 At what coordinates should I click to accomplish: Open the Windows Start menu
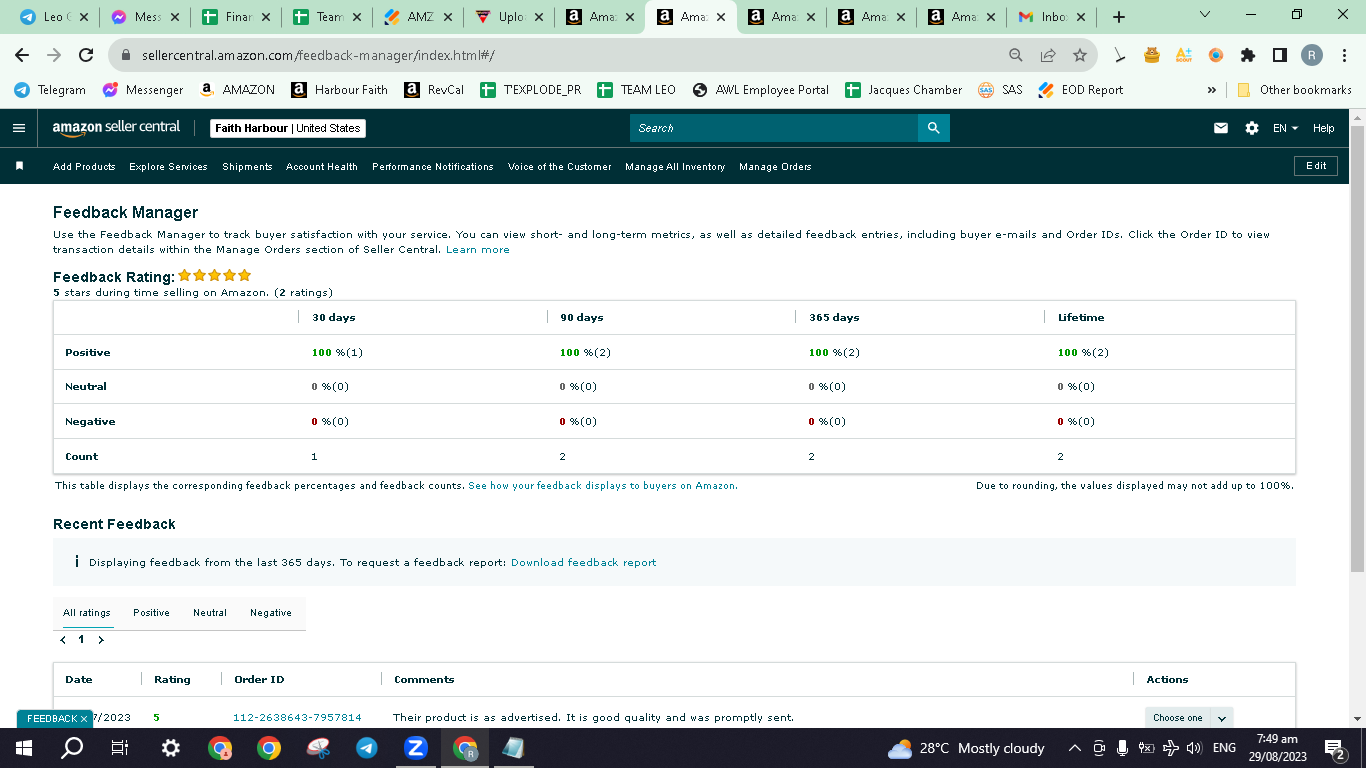pyautogui.click(x=24, y=747)
